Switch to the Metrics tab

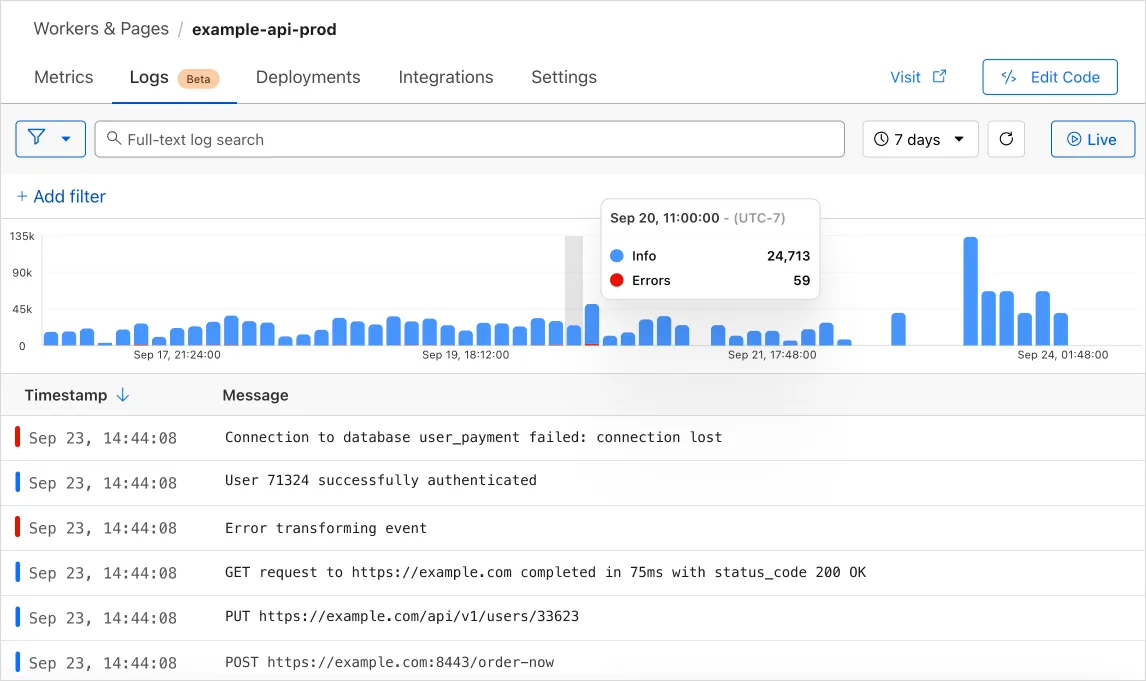pos(63,77)
